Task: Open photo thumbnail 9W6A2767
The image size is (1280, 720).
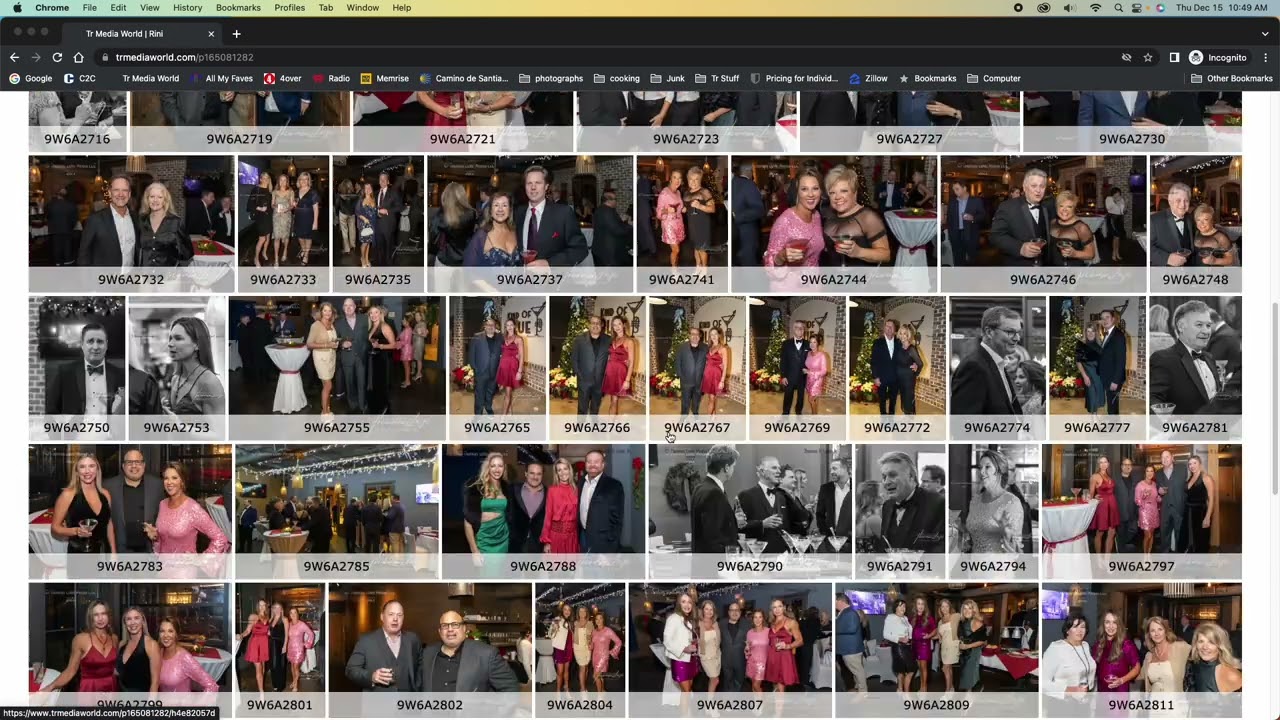Action: click(697, 367)
